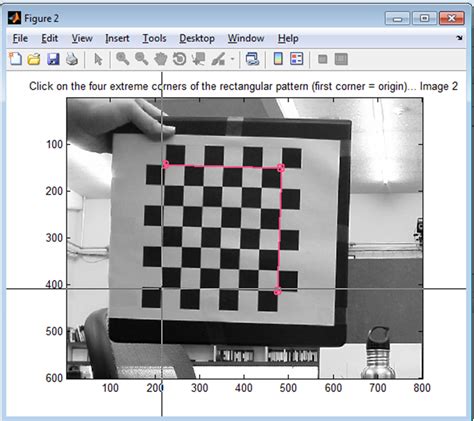Close the Figure 2 window
474x421 pixels.
[x=452, y=18]
